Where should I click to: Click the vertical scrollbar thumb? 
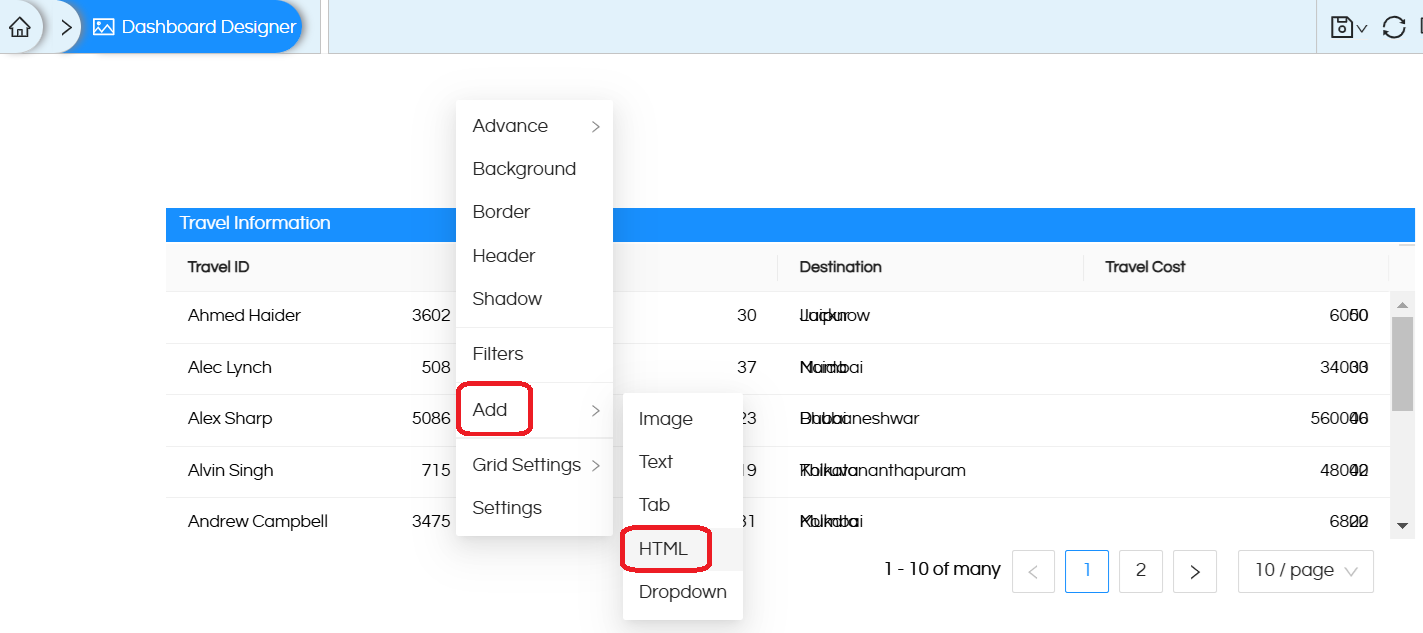tap(1402, 364)
